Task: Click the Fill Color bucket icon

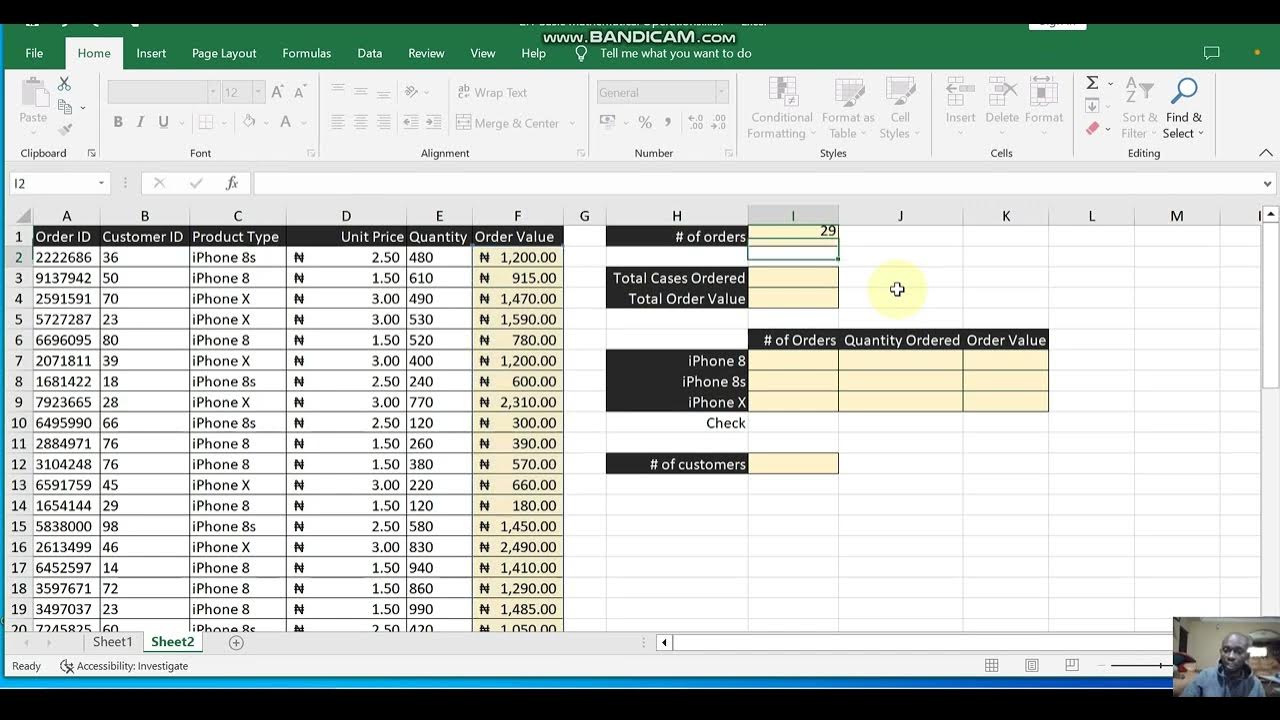Action: [249, 122]
